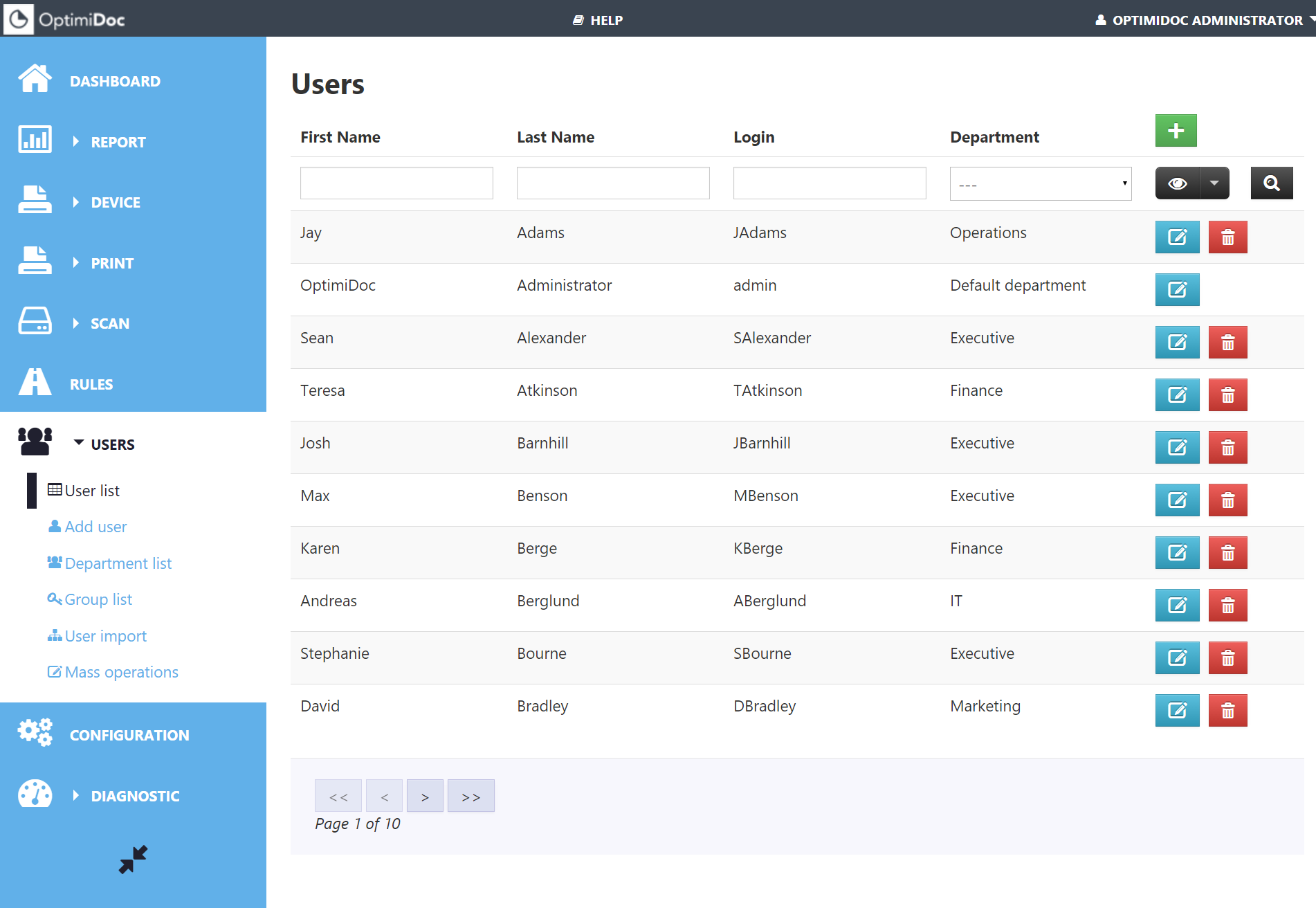Collapse the Users menu section
The width and height of the screenshot is (1316, 908).
coord(112,444)
